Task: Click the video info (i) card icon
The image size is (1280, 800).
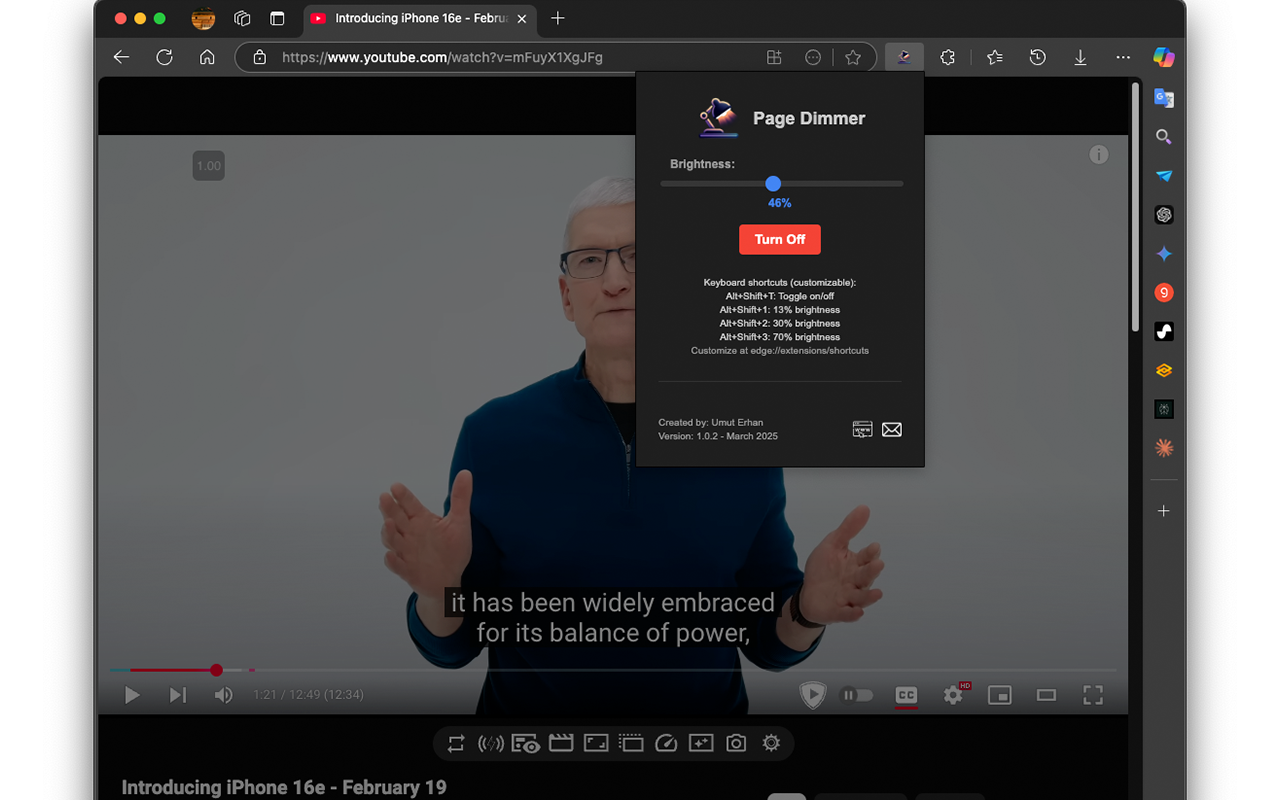Action: pos(1099,154)
